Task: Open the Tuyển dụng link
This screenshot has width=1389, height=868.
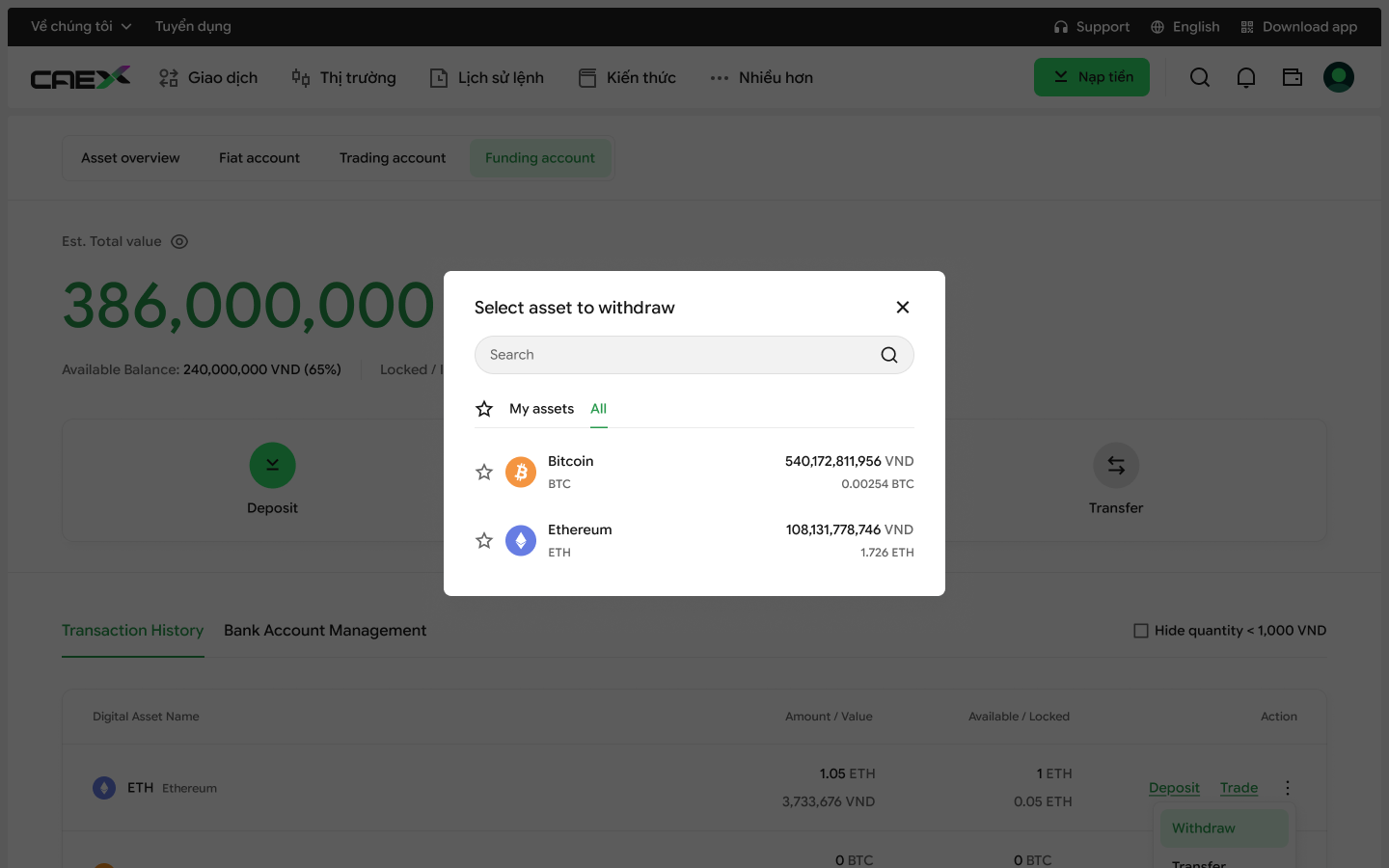Action: [x=193, y=26]
